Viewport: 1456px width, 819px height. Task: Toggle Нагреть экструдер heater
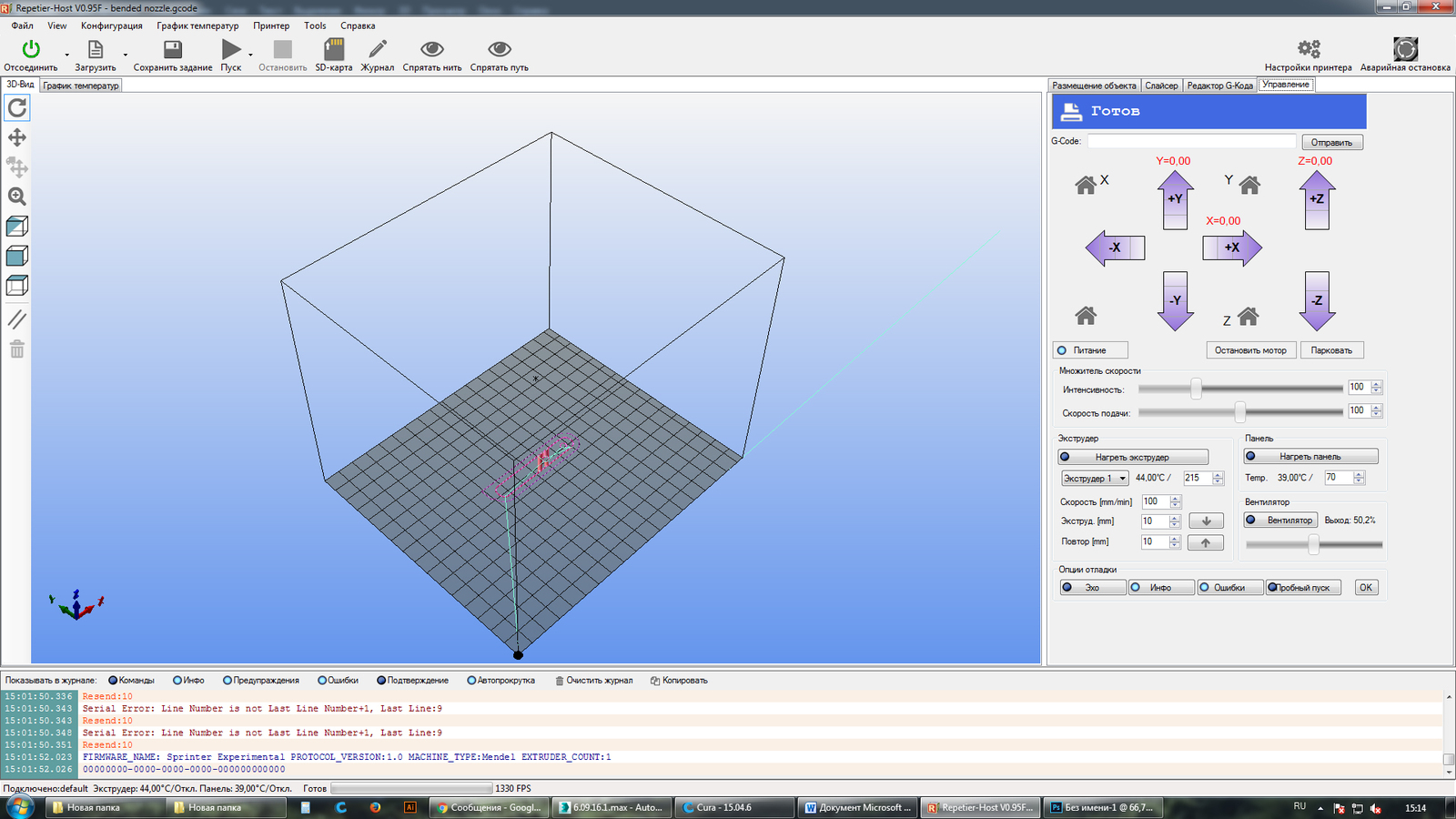tap(1133, 457)
